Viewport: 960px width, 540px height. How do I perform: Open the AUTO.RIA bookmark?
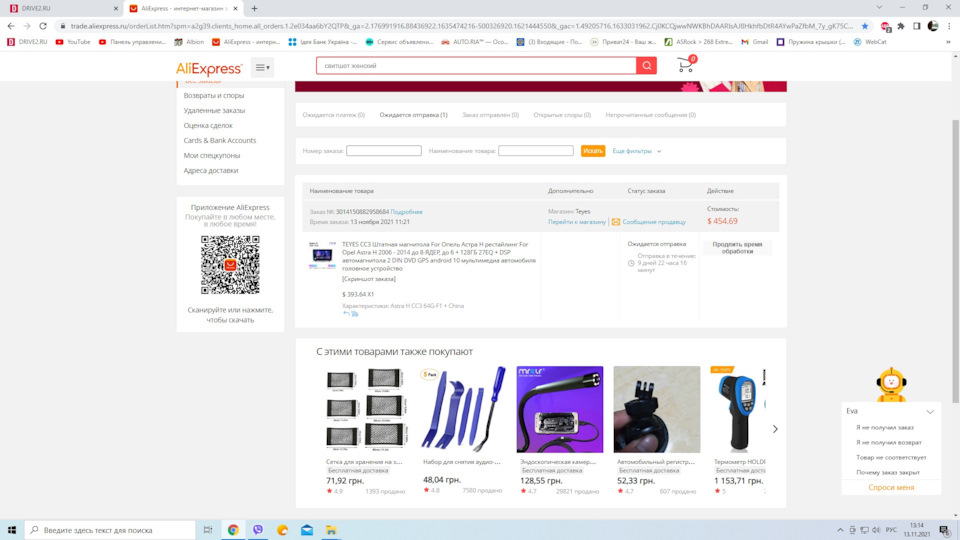pos(474,42)
